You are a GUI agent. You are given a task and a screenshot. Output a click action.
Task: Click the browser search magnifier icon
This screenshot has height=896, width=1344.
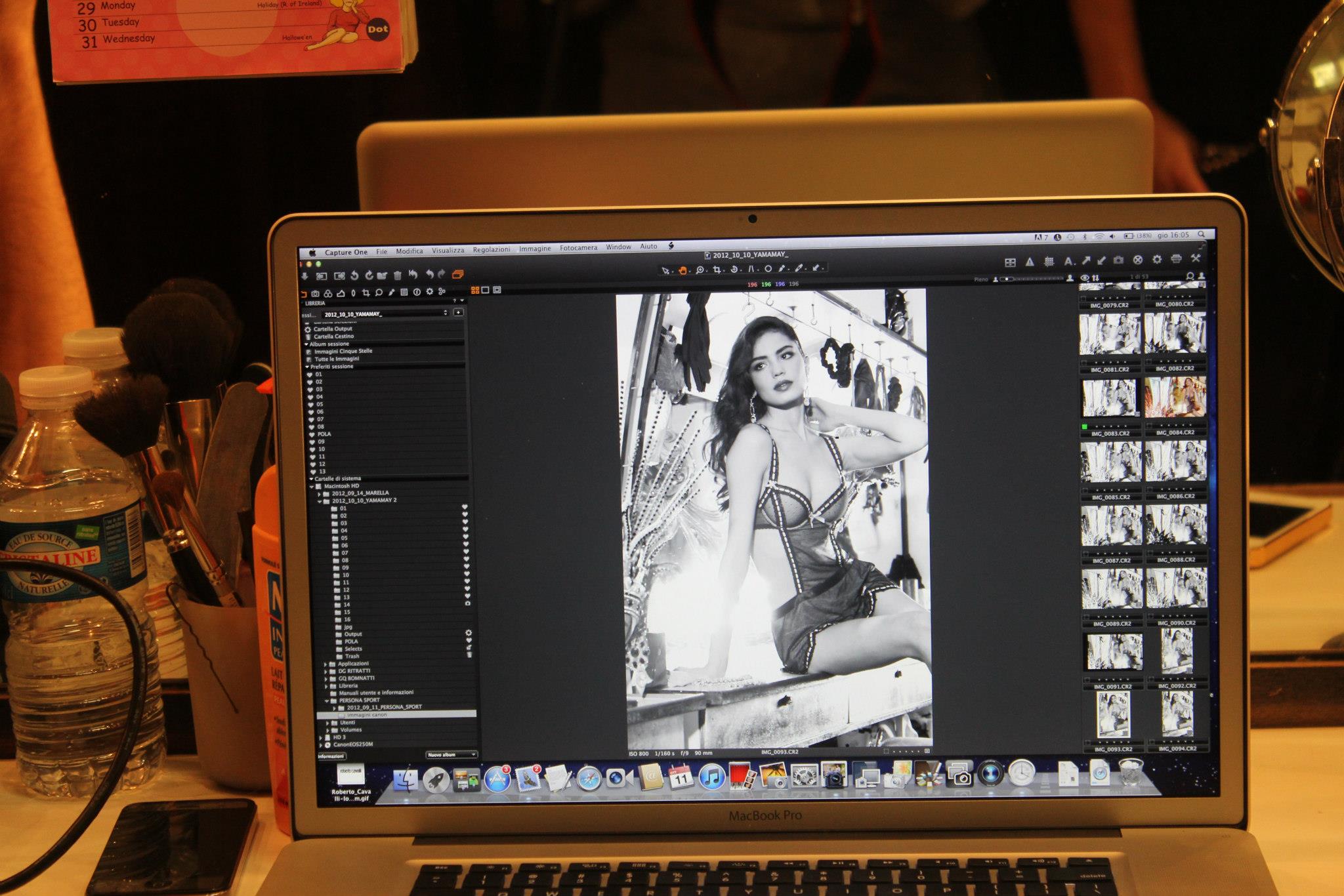click(1190, 276)
